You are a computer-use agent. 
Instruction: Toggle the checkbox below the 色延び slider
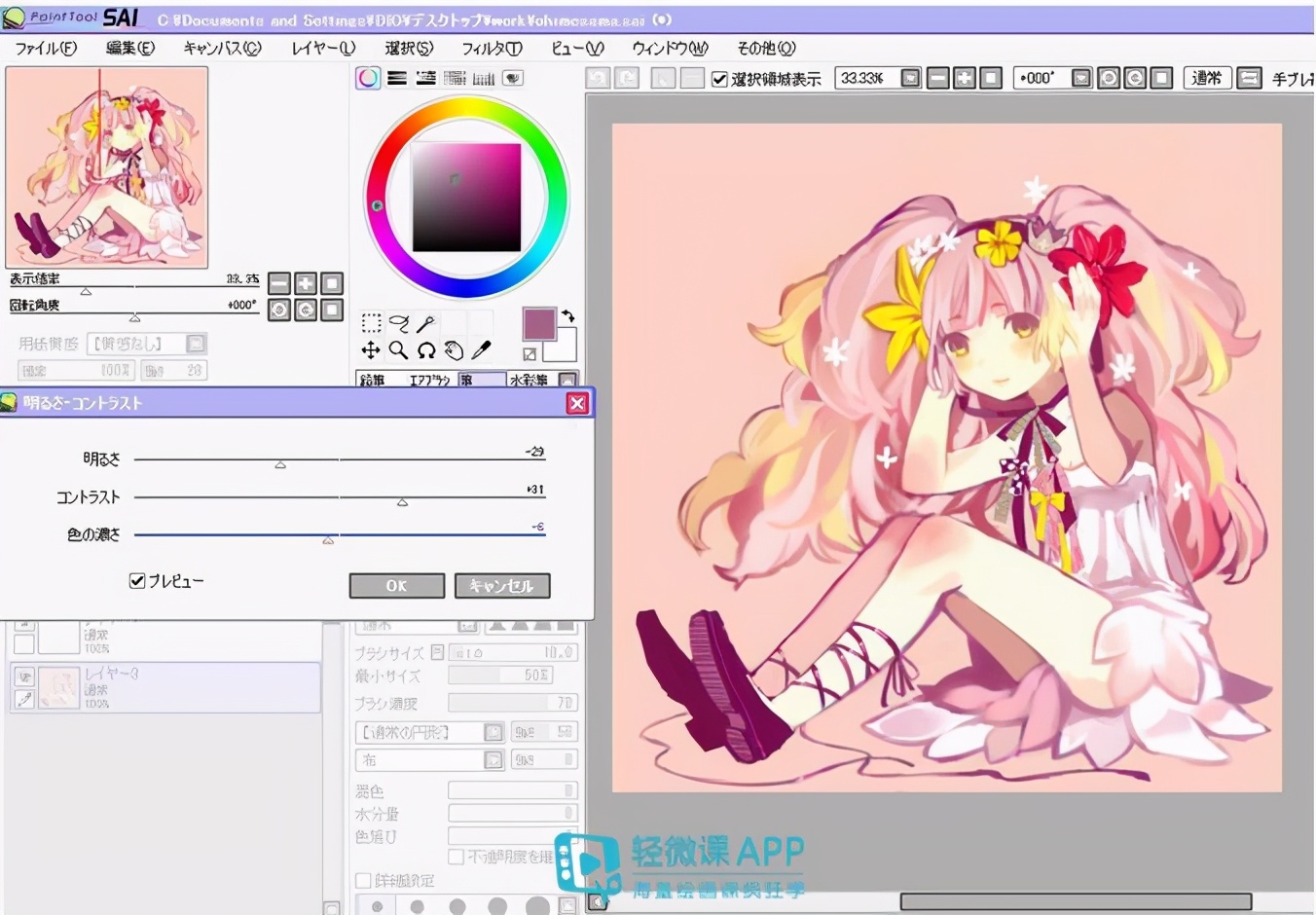456,857
